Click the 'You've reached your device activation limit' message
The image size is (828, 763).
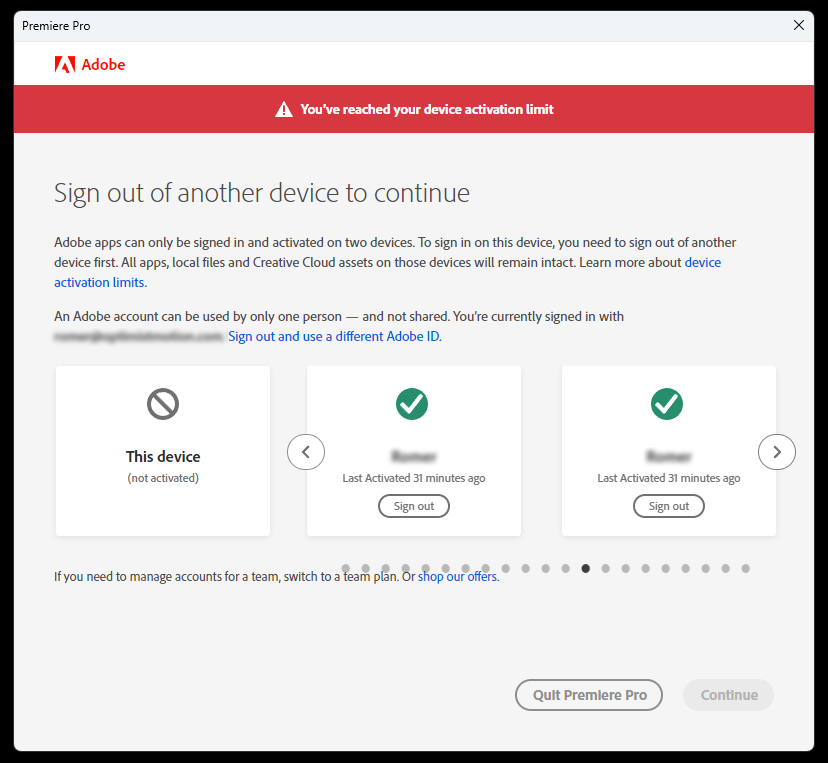coord(427,109)
